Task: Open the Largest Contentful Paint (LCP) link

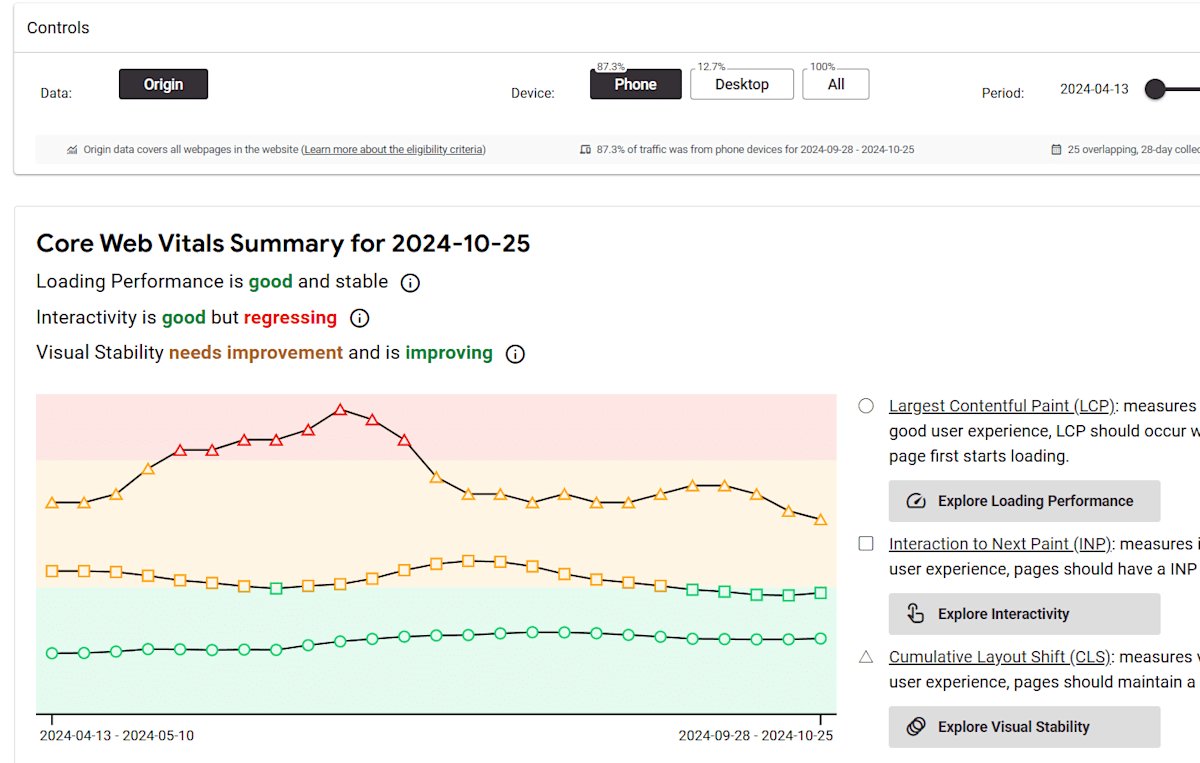Action: click(1002, 406)
